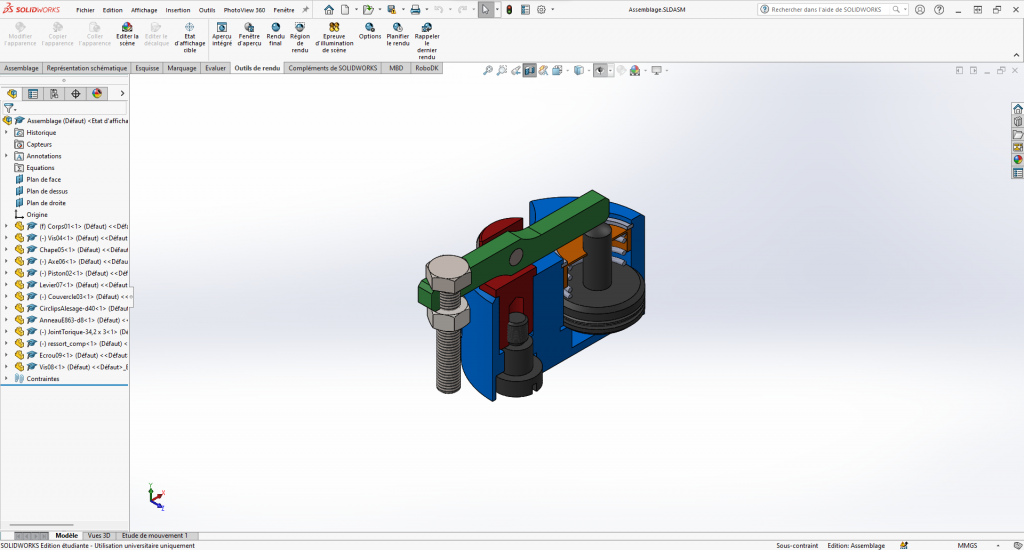Expand the Contraintes folder
The width and height of the screenshot is (1024, 550).
[x=6, y=379]
